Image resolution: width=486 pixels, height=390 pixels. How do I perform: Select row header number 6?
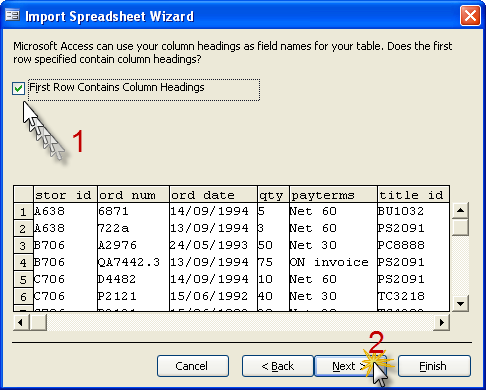(x=23, y=296)
